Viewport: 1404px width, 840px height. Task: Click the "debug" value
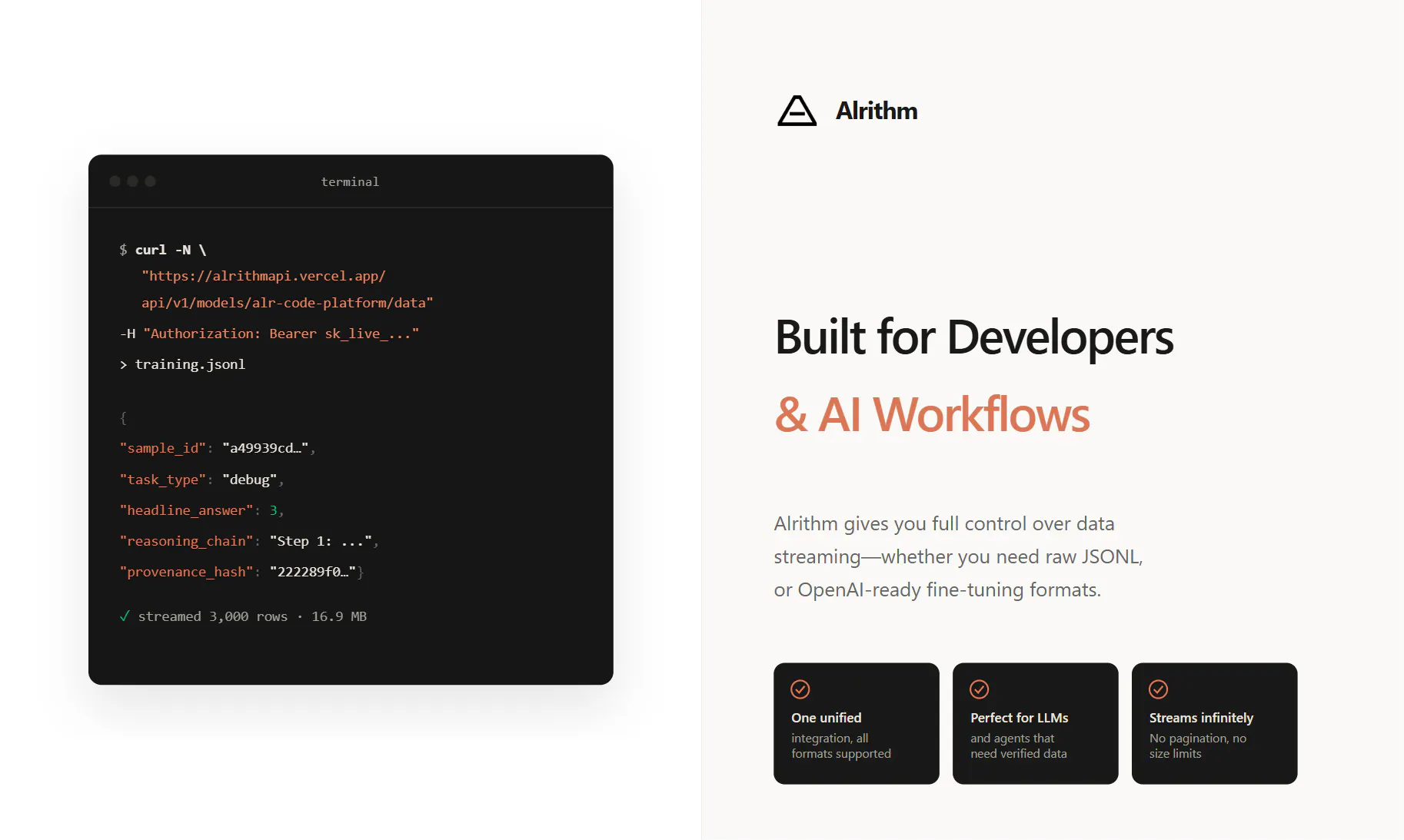250,480
